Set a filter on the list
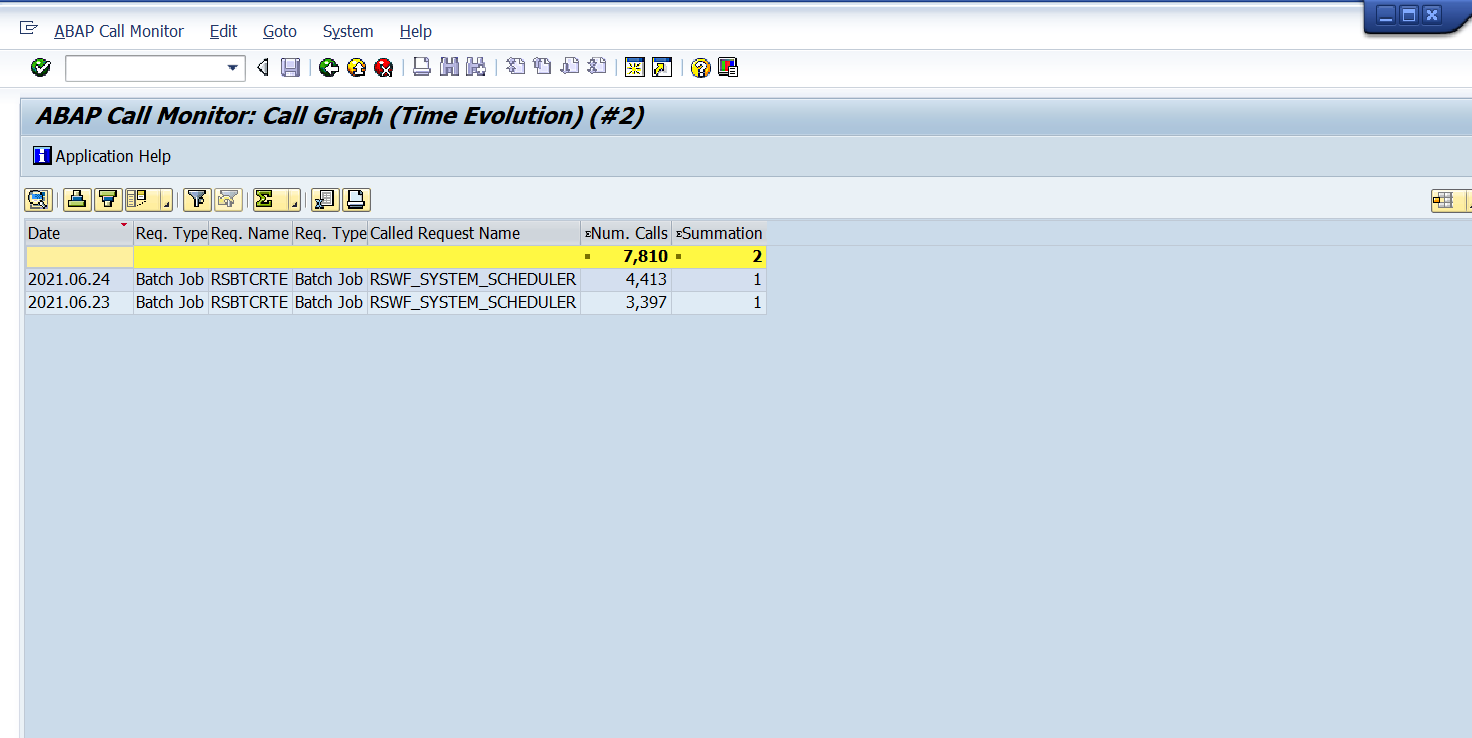1472x738 pixels. click(x=197, y=199)
